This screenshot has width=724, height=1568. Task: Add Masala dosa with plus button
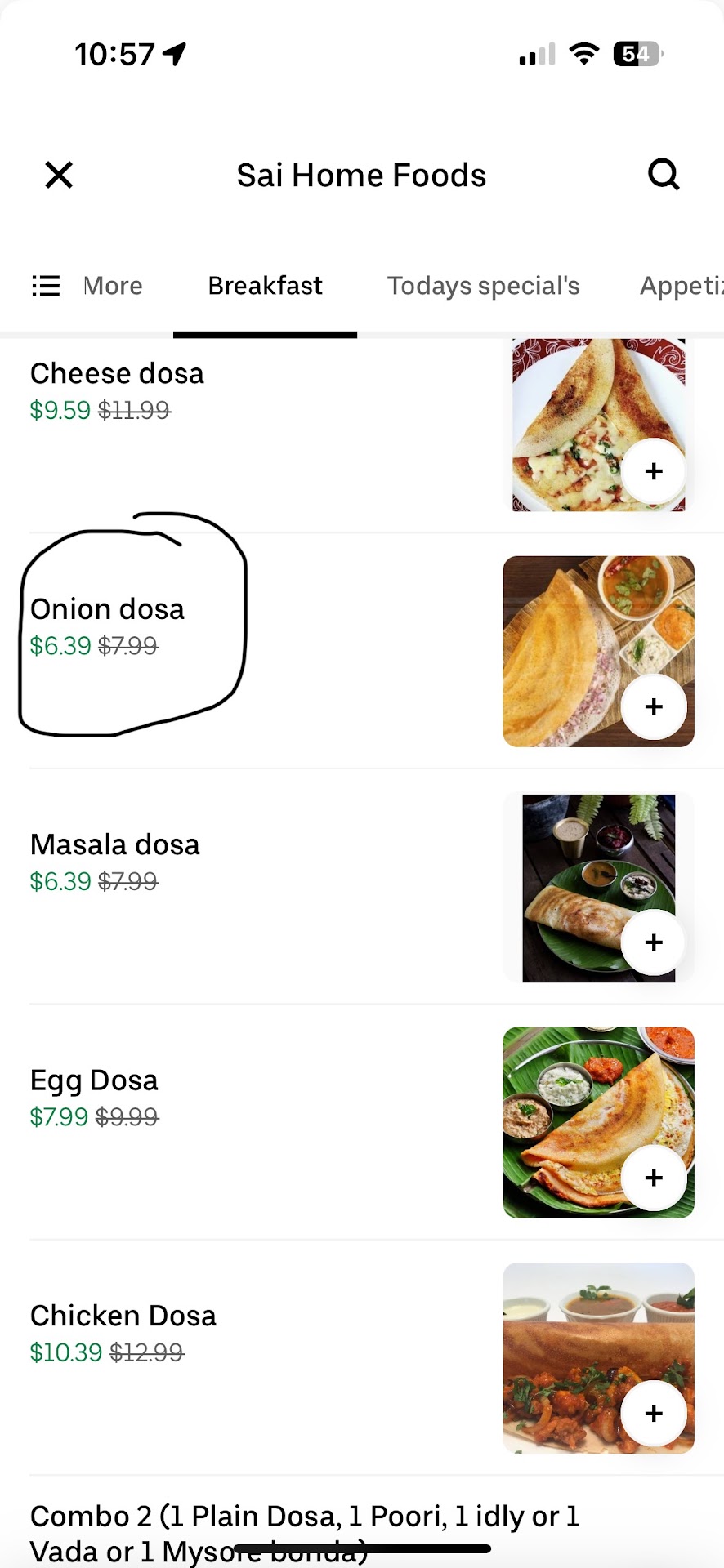(653, 942)
